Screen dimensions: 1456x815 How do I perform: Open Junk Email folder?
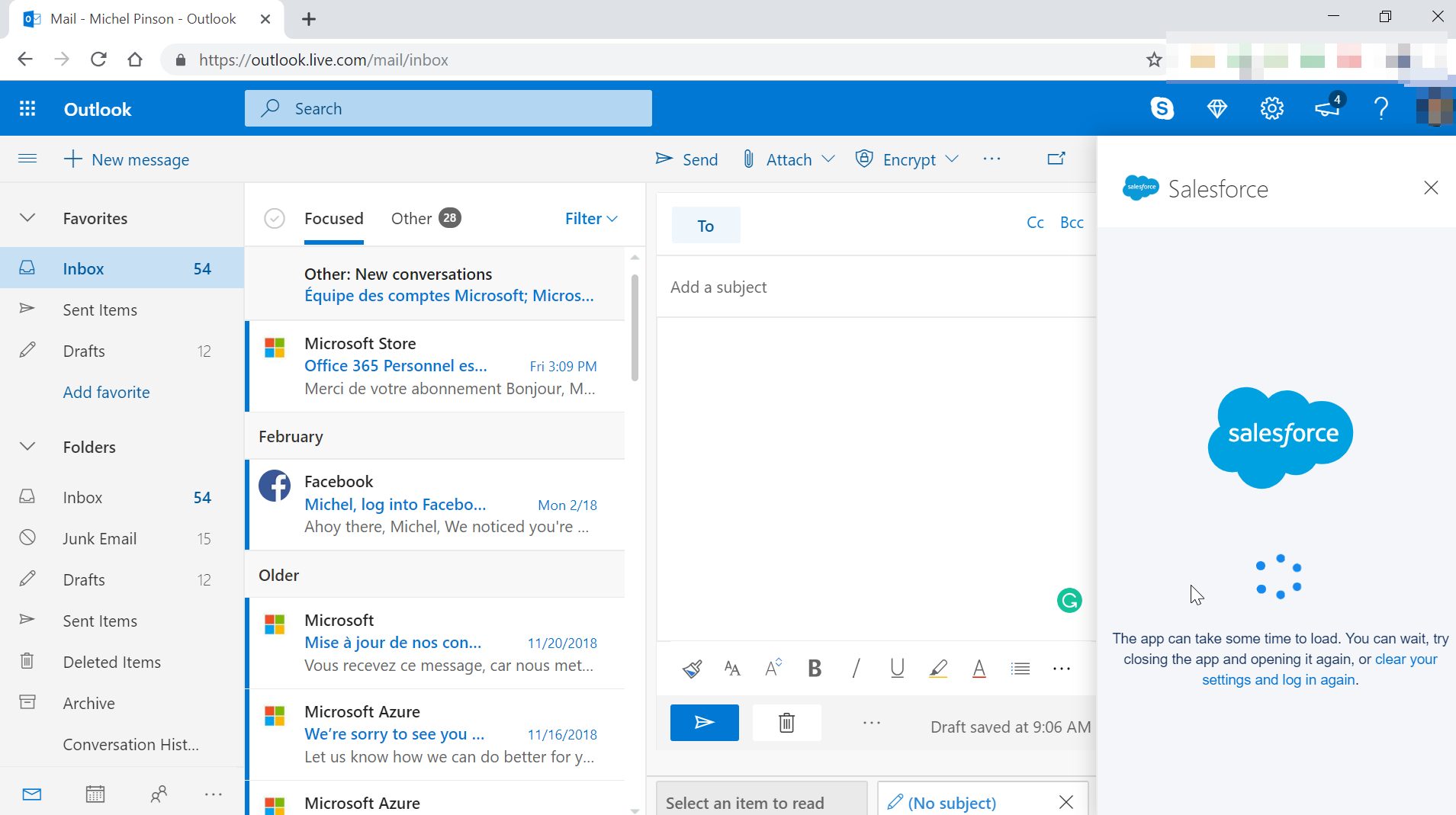pos(122,538)
